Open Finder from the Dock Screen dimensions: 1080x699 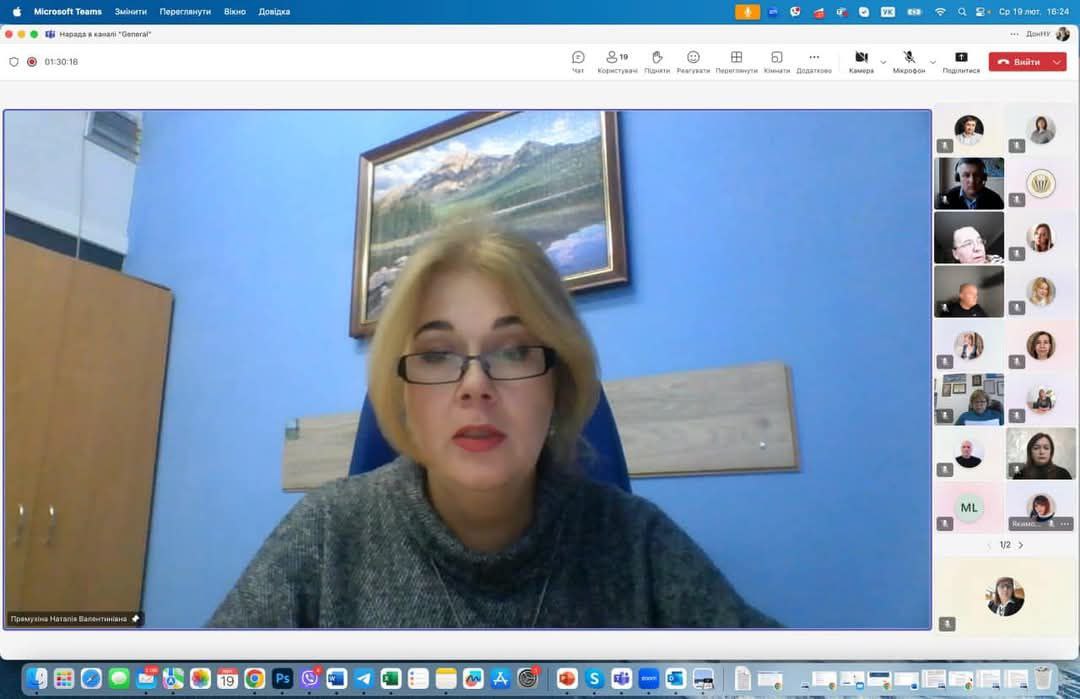(x=37, y=679)
